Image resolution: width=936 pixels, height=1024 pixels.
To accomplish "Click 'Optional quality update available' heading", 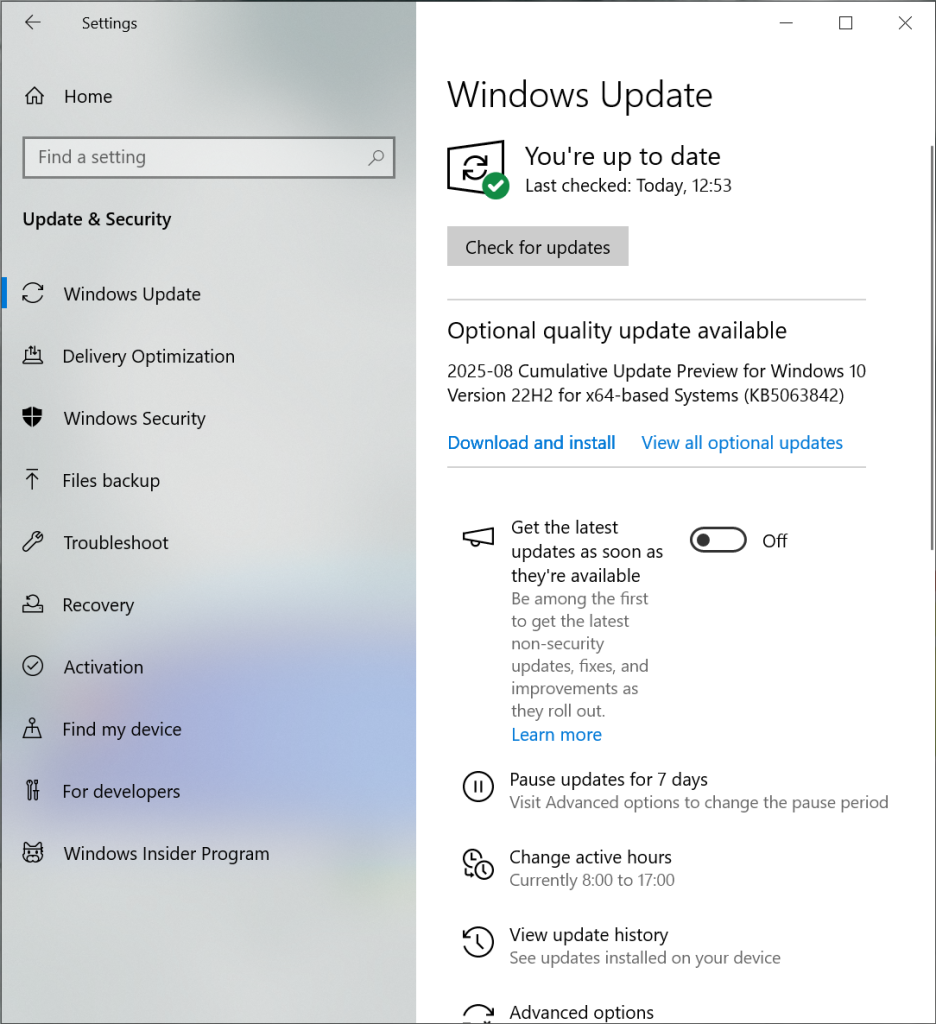I will pos(617,330).
